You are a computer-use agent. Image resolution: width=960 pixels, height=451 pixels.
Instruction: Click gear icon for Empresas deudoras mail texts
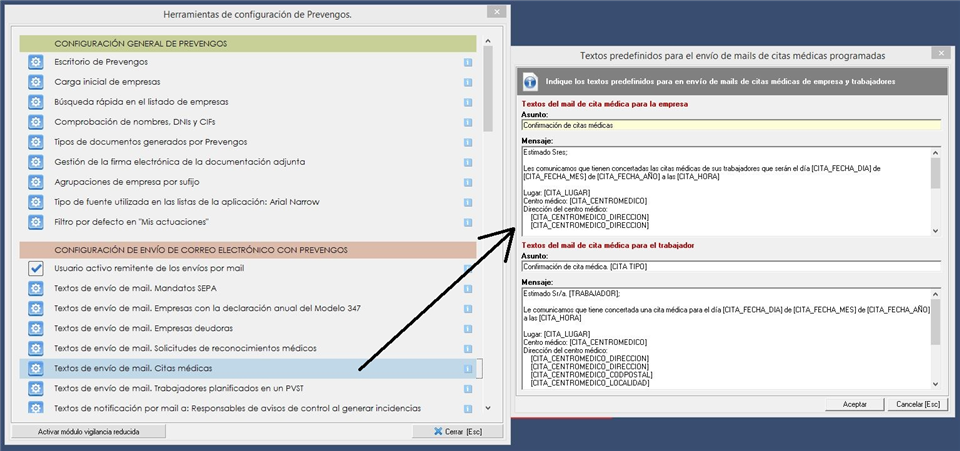pyautogui.click(x=36, y=329)
